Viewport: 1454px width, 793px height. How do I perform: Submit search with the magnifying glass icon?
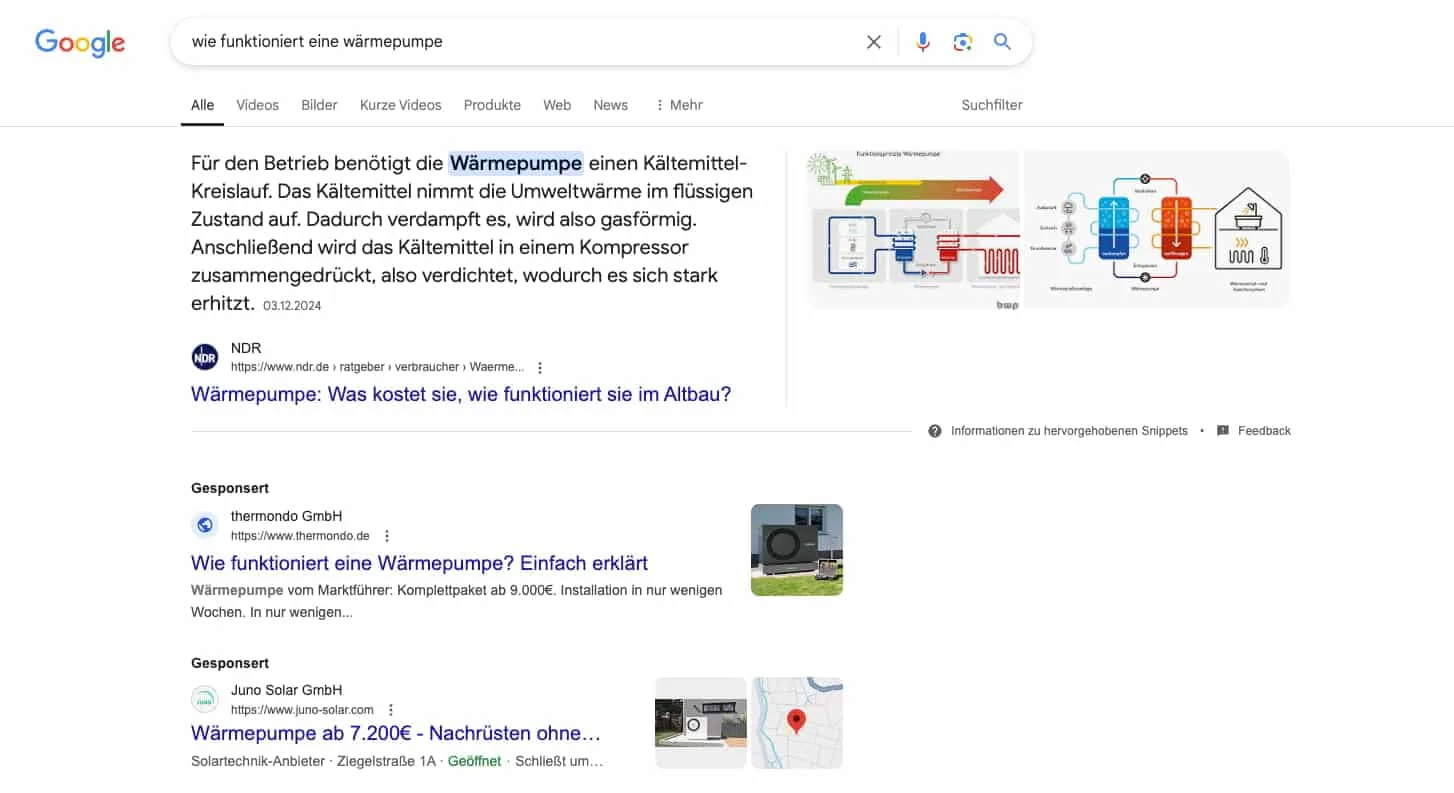tap(1002, 42)
